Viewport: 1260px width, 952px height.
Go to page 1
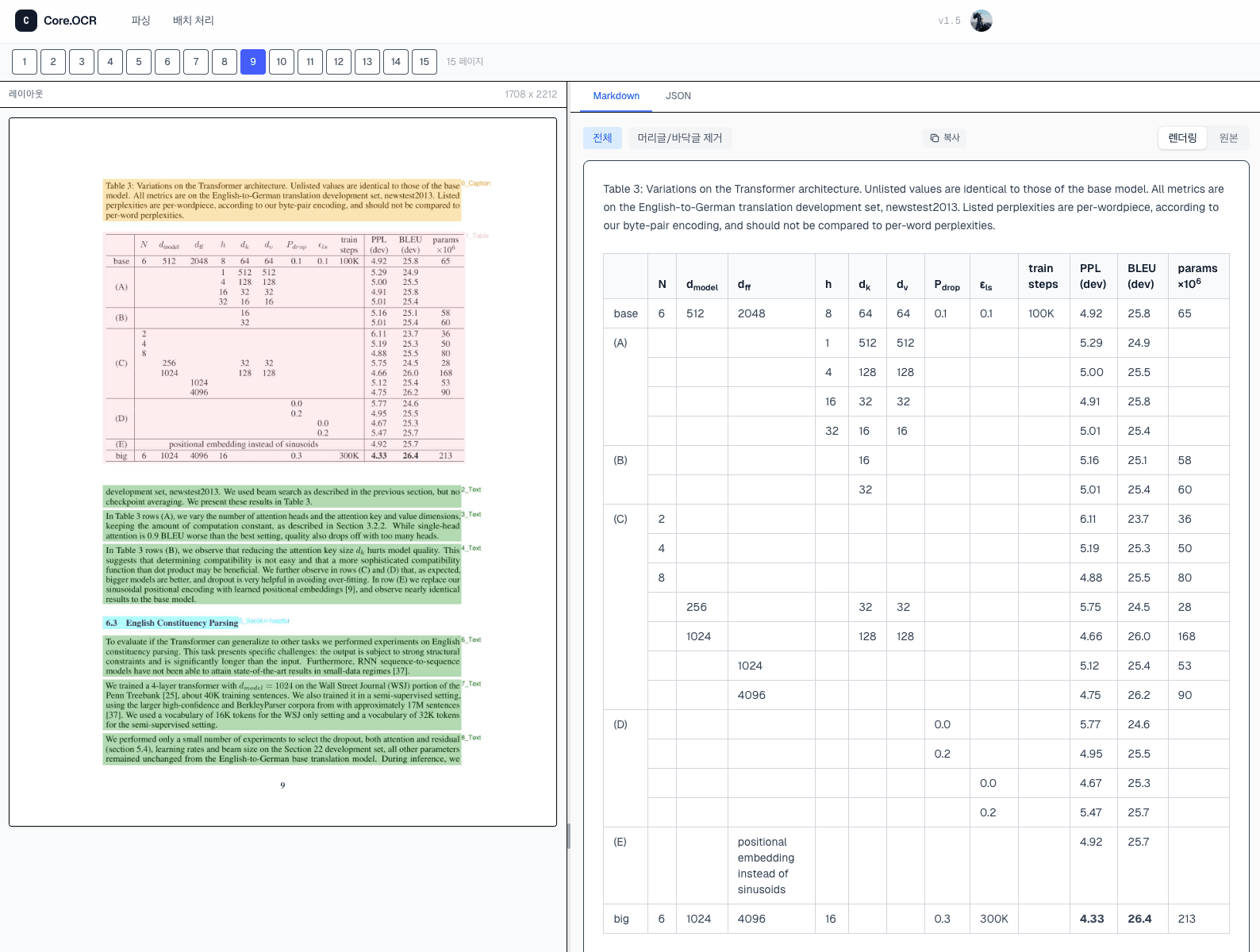25,62
